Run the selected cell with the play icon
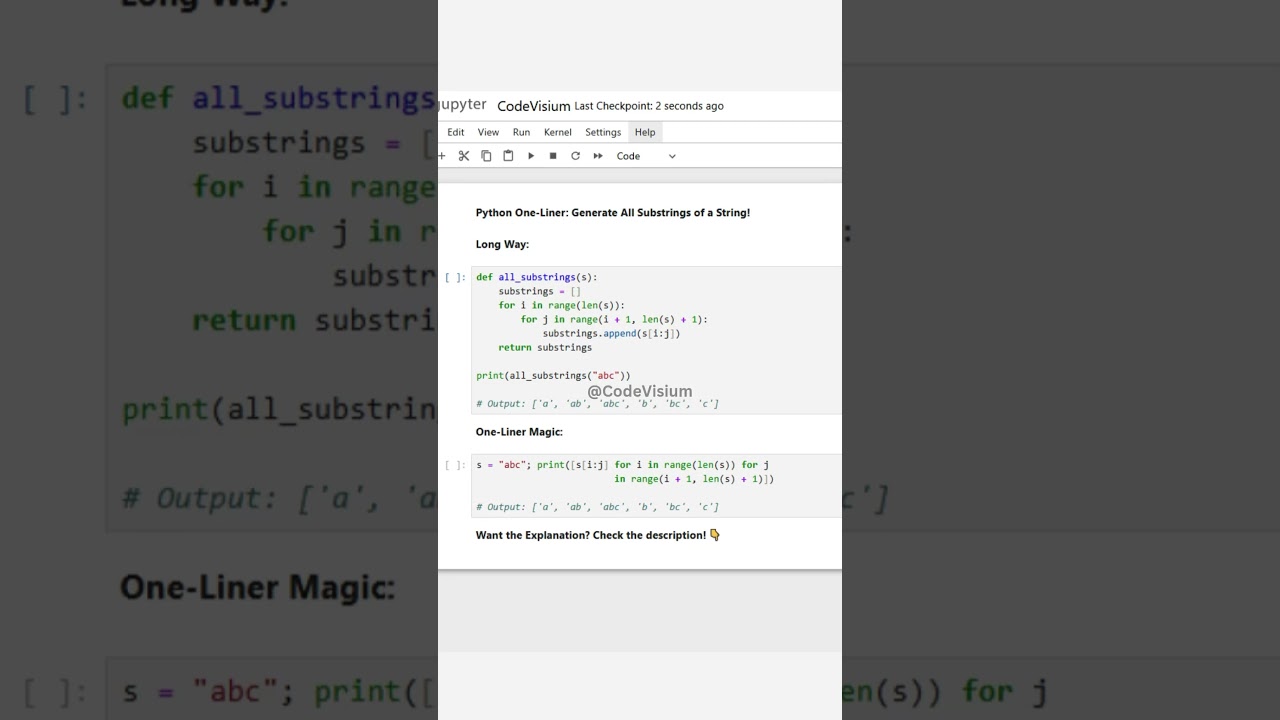This screenshot has width=1280, height=720. click(531, 156)
